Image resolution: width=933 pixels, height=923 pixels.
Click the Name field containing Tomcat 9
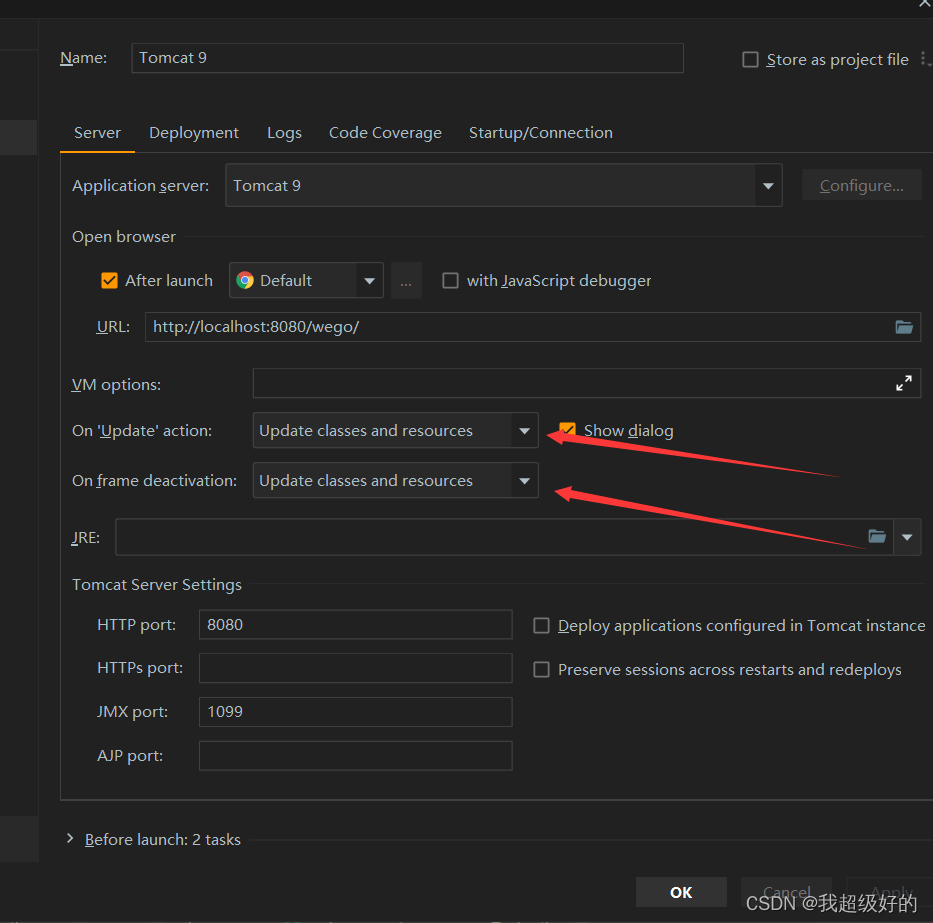click(408, 58)
